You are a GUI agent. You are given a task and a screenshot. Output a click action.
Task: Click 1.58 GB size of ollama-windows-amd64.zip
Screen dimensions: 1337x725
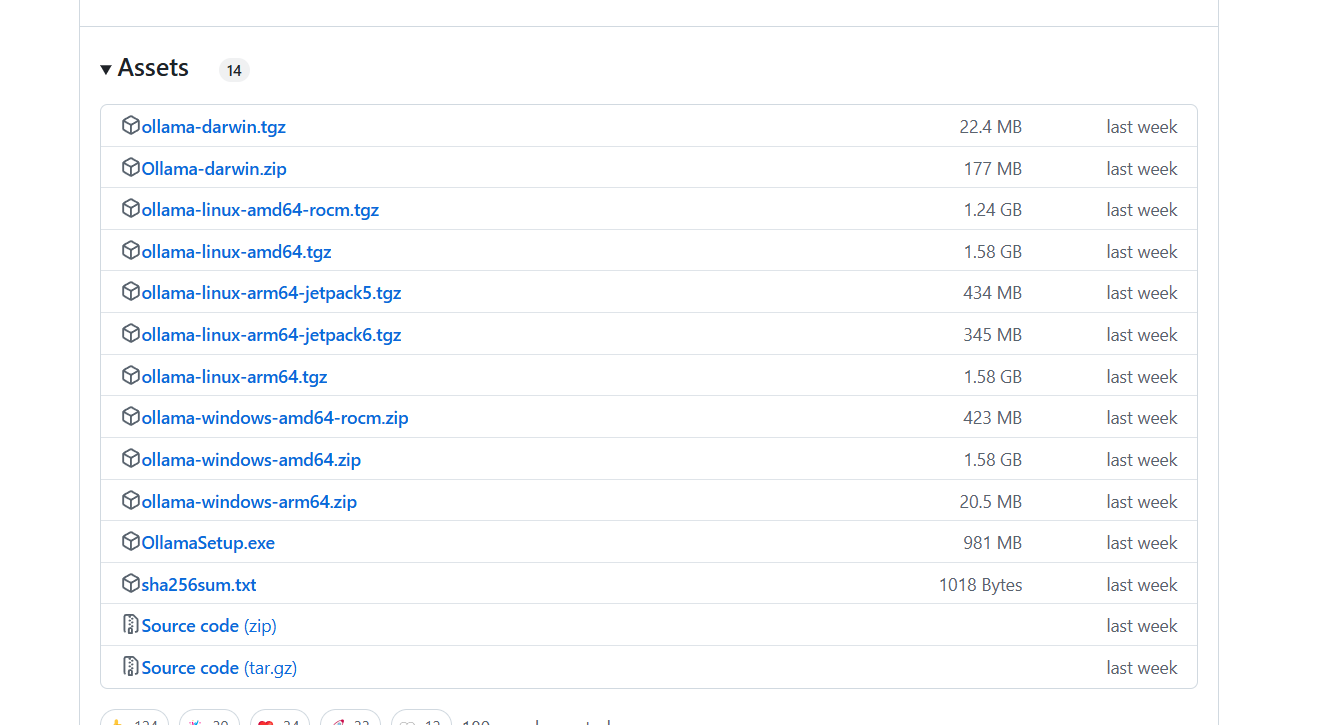993,460
